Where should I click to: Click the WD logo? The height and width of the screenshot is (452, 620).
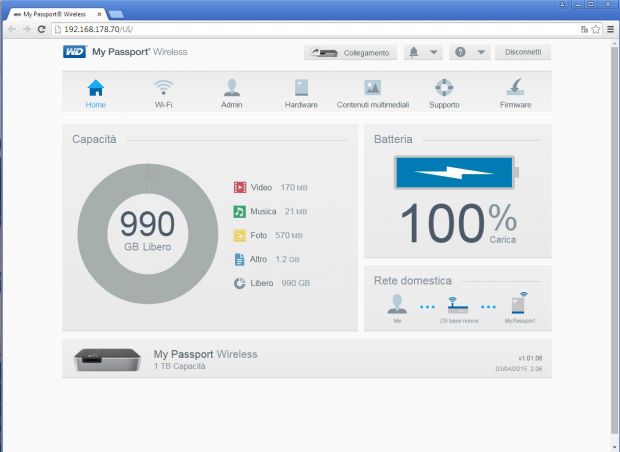[75, 52]
